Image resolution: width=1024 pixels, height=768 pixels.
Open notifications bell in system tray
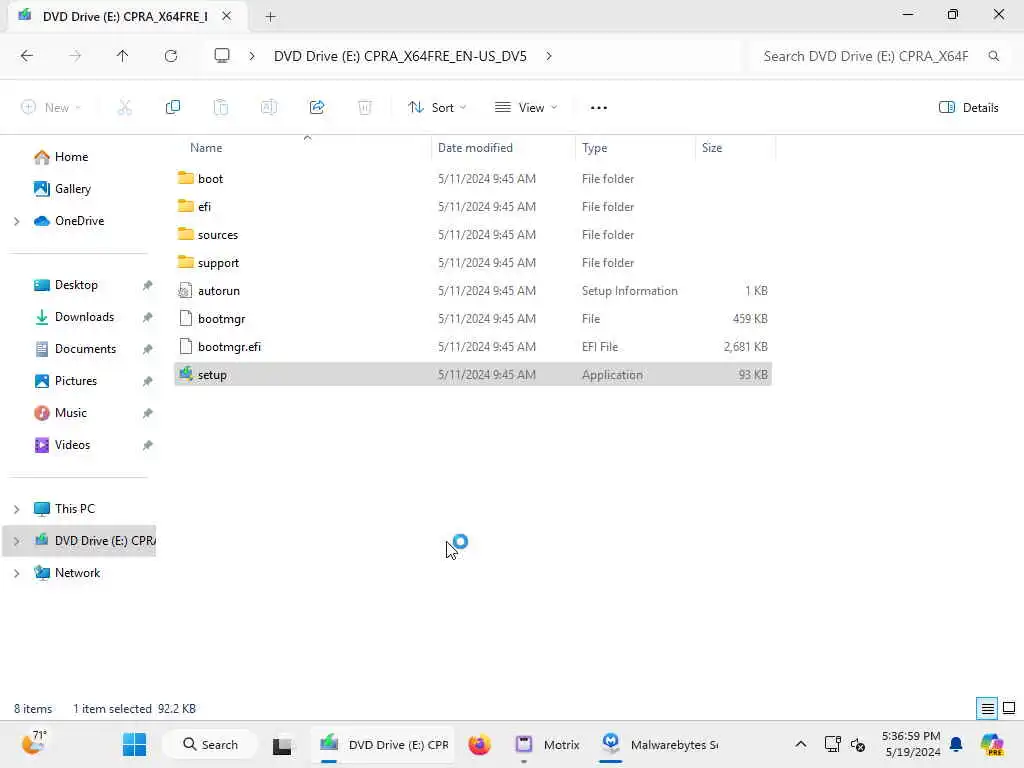pyautogui.click(x=956, y=744)
